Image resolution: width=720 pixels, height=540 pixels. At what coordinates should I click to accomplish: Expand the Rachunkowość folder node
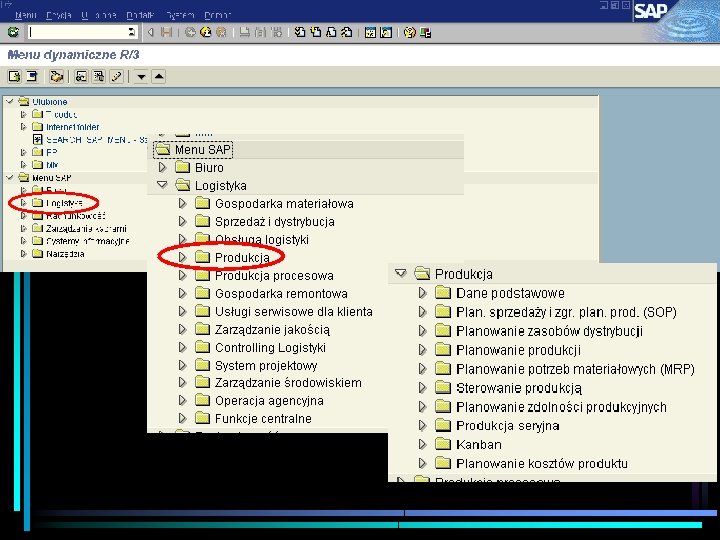pos(23,215)
